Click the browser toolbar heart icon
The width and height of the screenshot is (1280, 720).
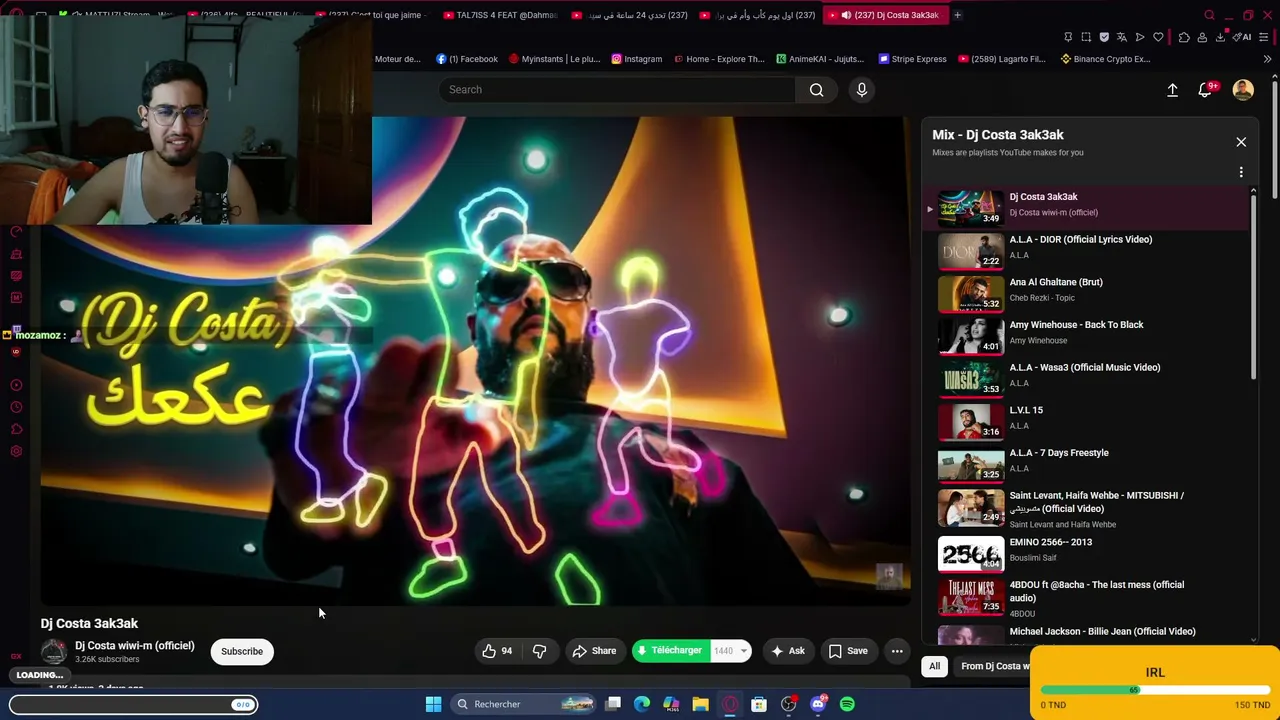[1158, 37]
